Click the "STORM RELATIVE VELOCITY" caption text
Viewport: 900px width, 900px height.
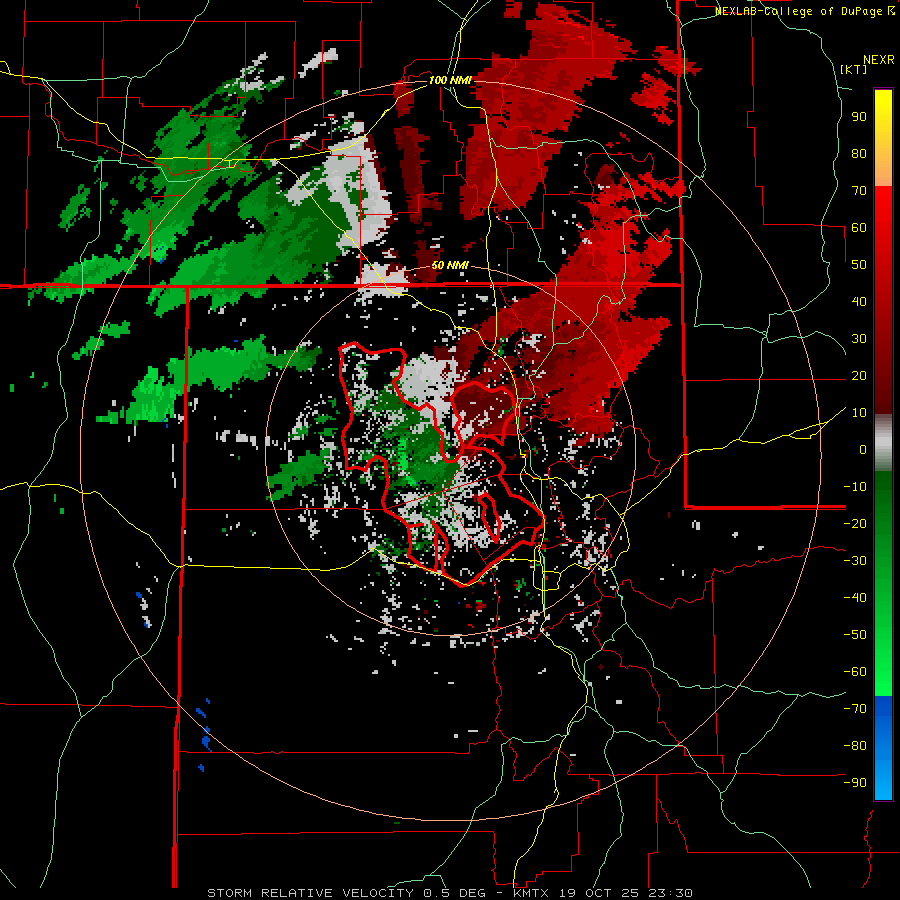310,893
